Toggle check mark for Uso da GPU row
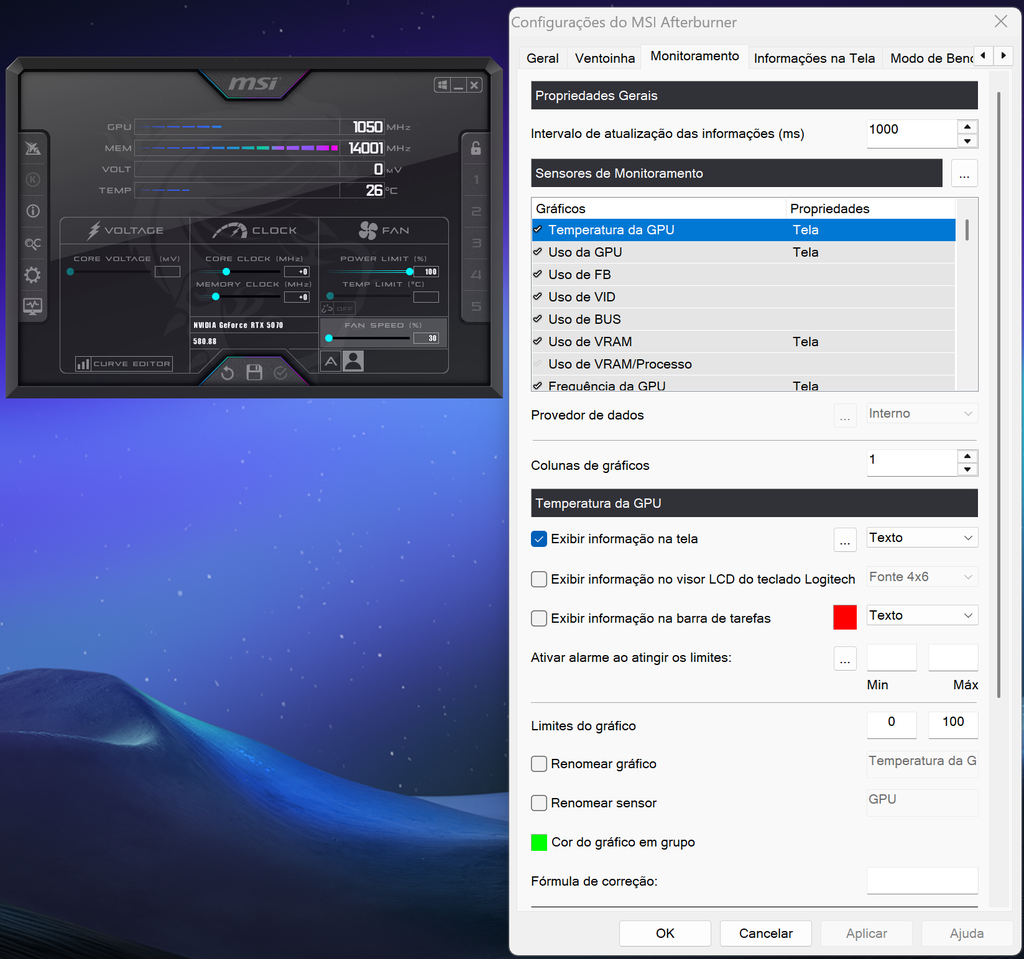 pos(537,252)
